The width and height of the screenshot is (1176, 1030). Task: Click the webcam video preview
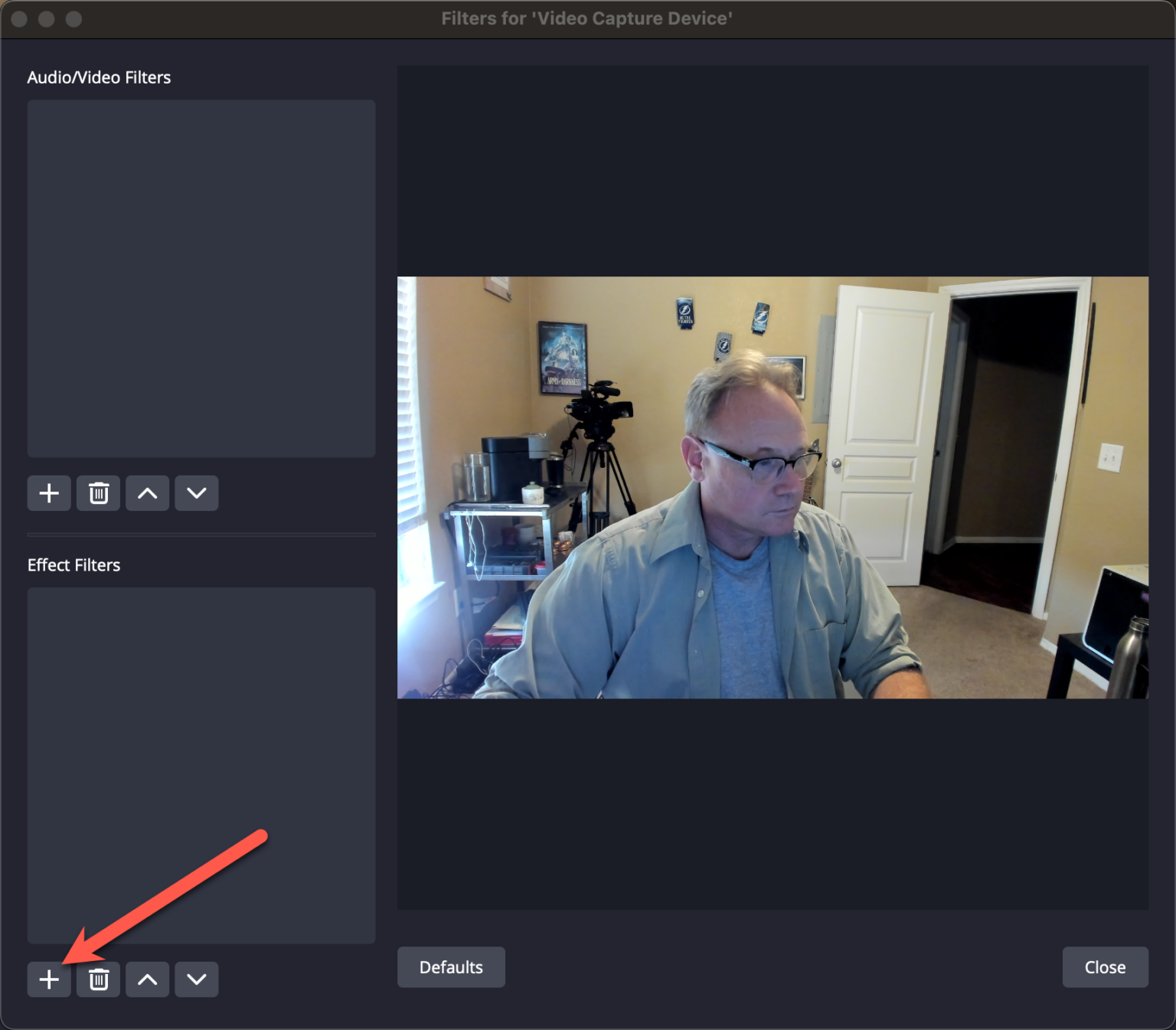click(x=772, y=488)
